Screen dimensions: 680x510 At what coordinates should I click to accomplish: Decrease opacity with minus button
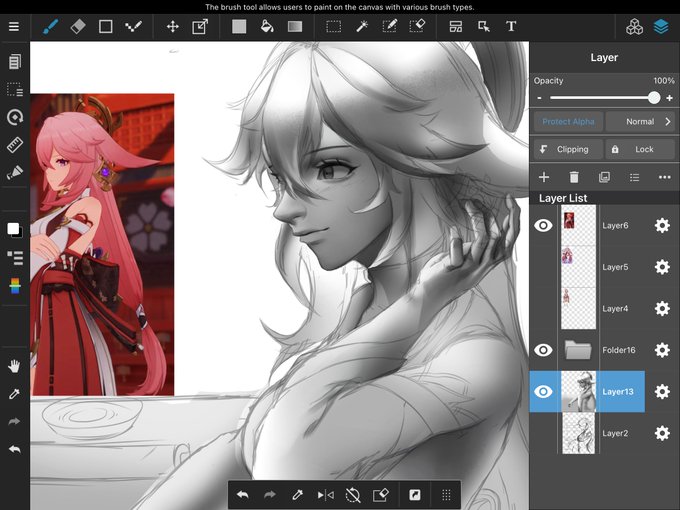tap(539, 98)
